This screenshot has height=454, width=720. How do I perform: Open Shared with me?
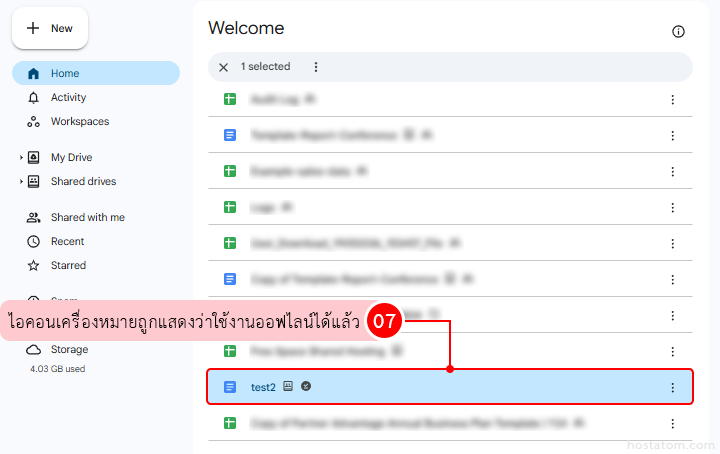[87, 217]
